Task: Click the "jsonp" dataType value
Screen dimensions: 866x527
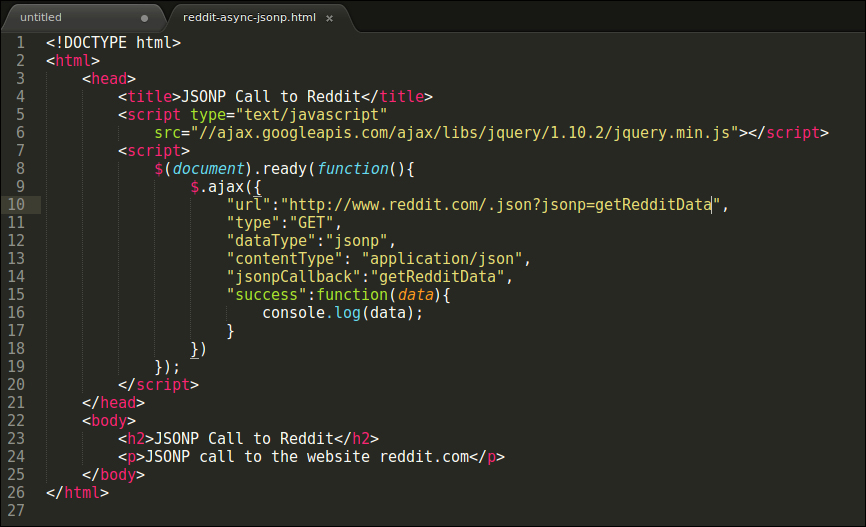Action: click(356, 241)
